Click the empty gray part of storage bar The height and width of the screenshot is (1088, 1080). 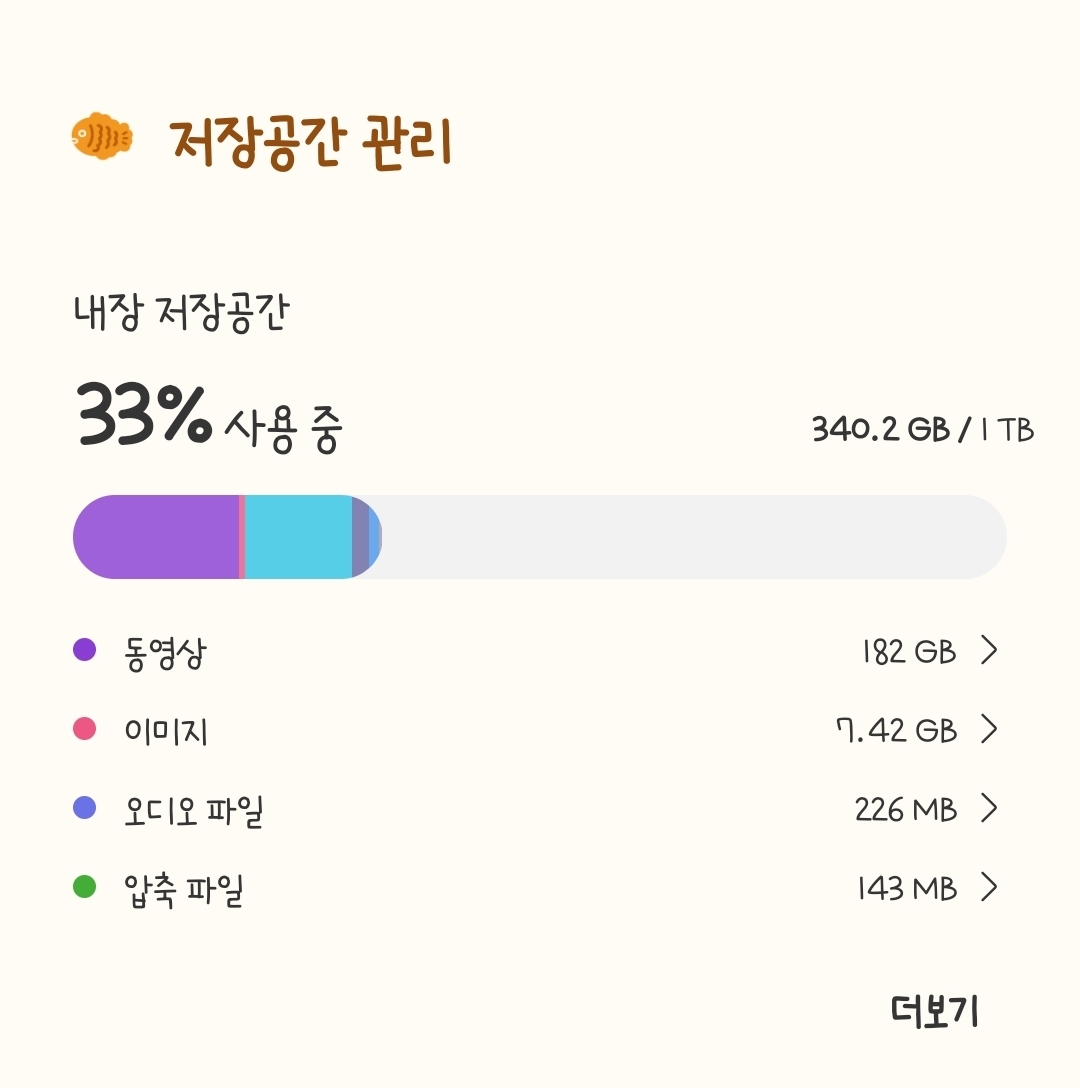pyautogui.click(x=690, y=537)
